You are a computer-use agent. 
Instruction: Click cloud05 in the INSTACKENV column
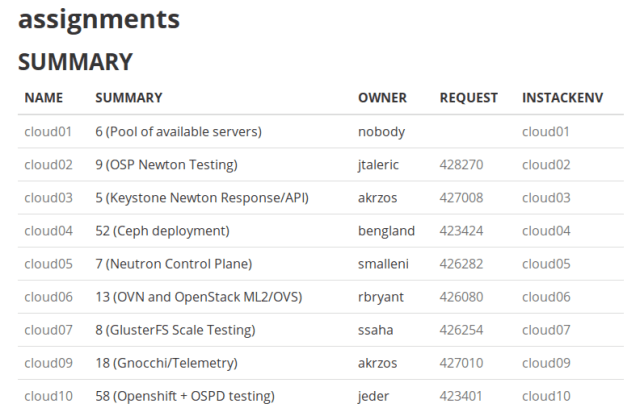546,264
